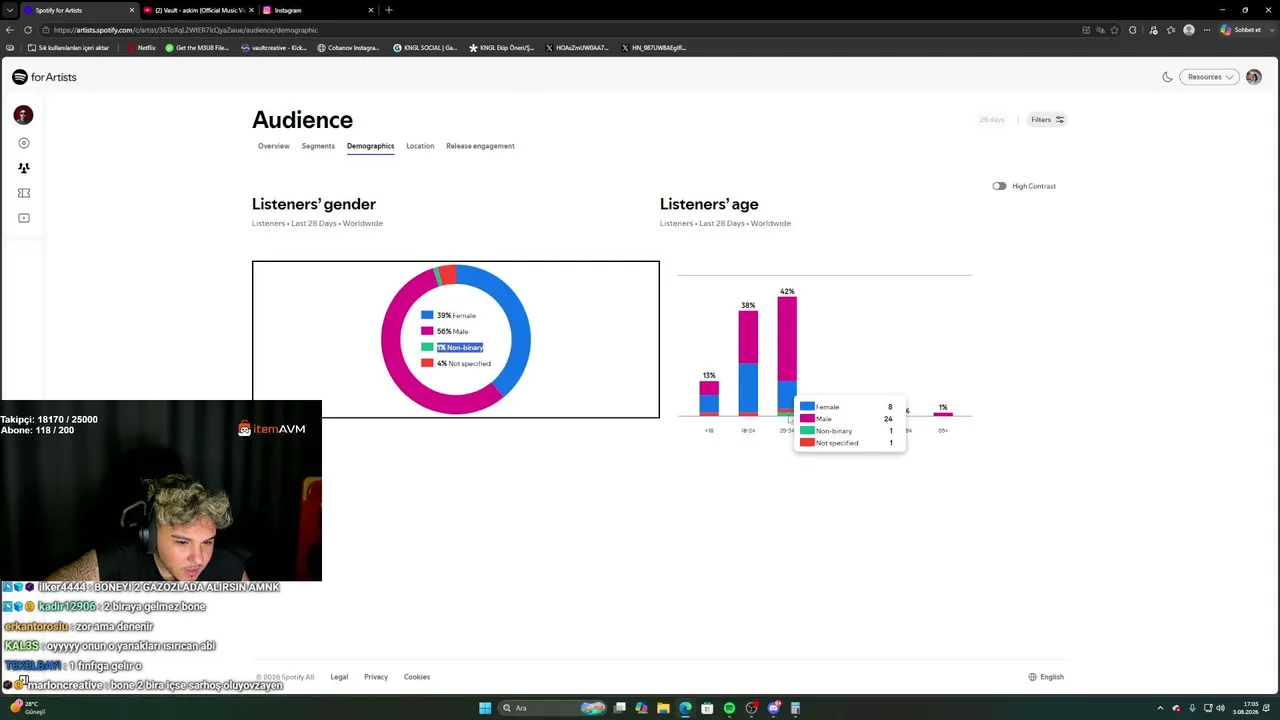Click the red Not specified swatch in gender legend
1280x720 pixels.
click(x=427, y=363)
